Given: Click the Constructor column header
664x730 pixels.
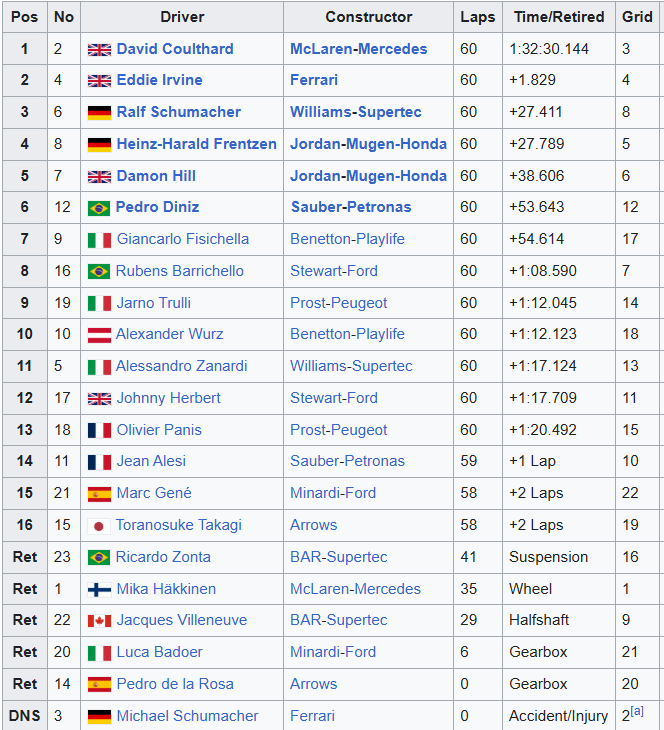Looking at the screenshot, I should coord(368,17).
